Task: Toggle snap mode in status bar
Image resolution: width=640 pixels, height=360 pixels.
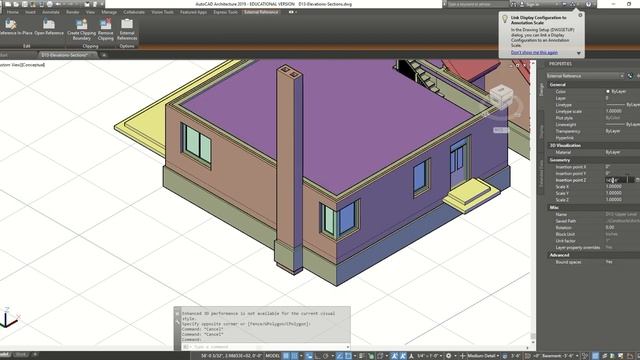Action: 294,356
